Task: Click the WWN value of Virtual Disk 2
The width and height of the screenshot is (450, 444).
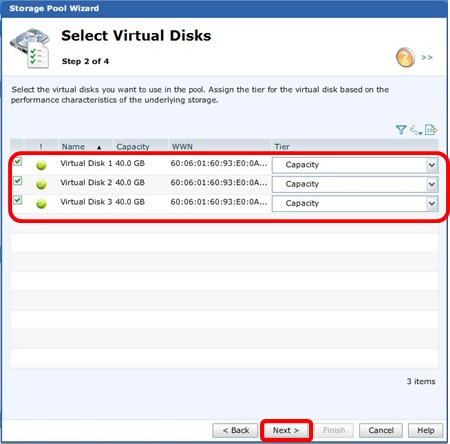Action: click(219, 183)
